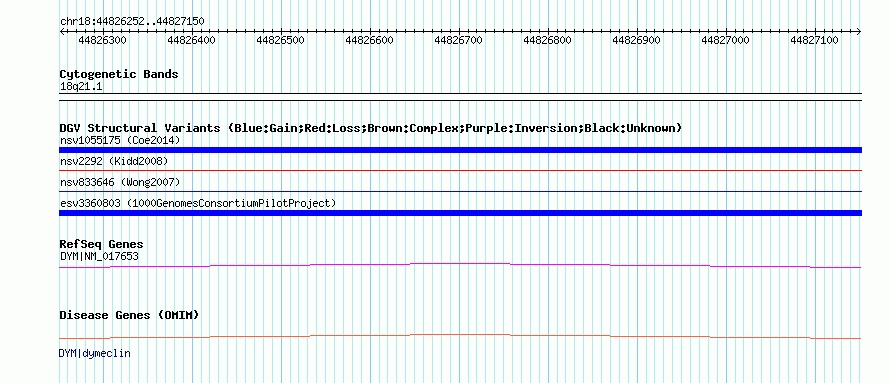890x383 pixels.
Task: Click the nsv833646 (Wong2007) label
Action: (120, 182)
